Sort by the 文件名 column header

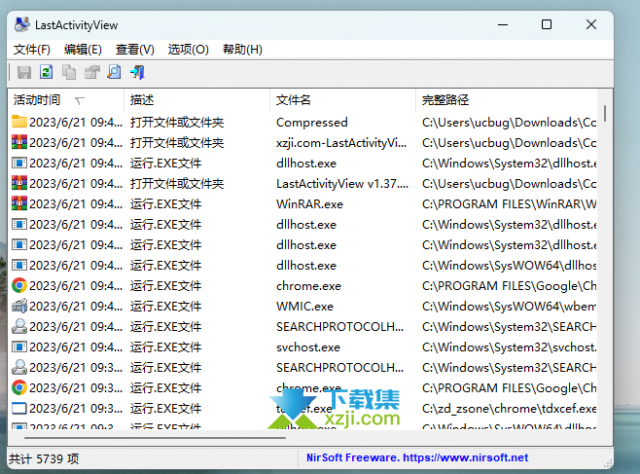point(343,100)
